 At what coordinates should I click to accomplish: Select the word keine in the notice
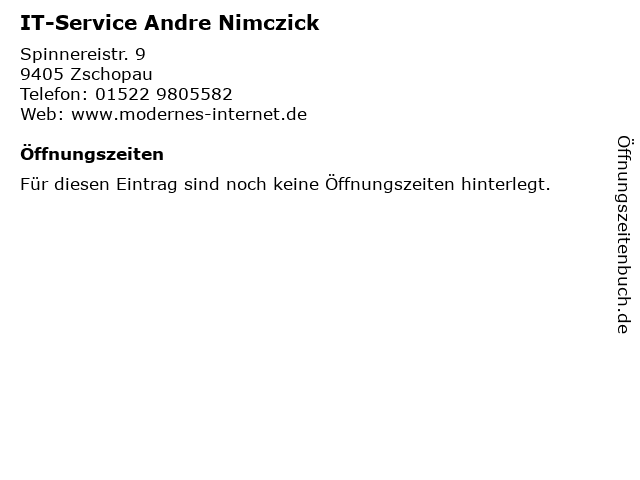tap(296, 184)
